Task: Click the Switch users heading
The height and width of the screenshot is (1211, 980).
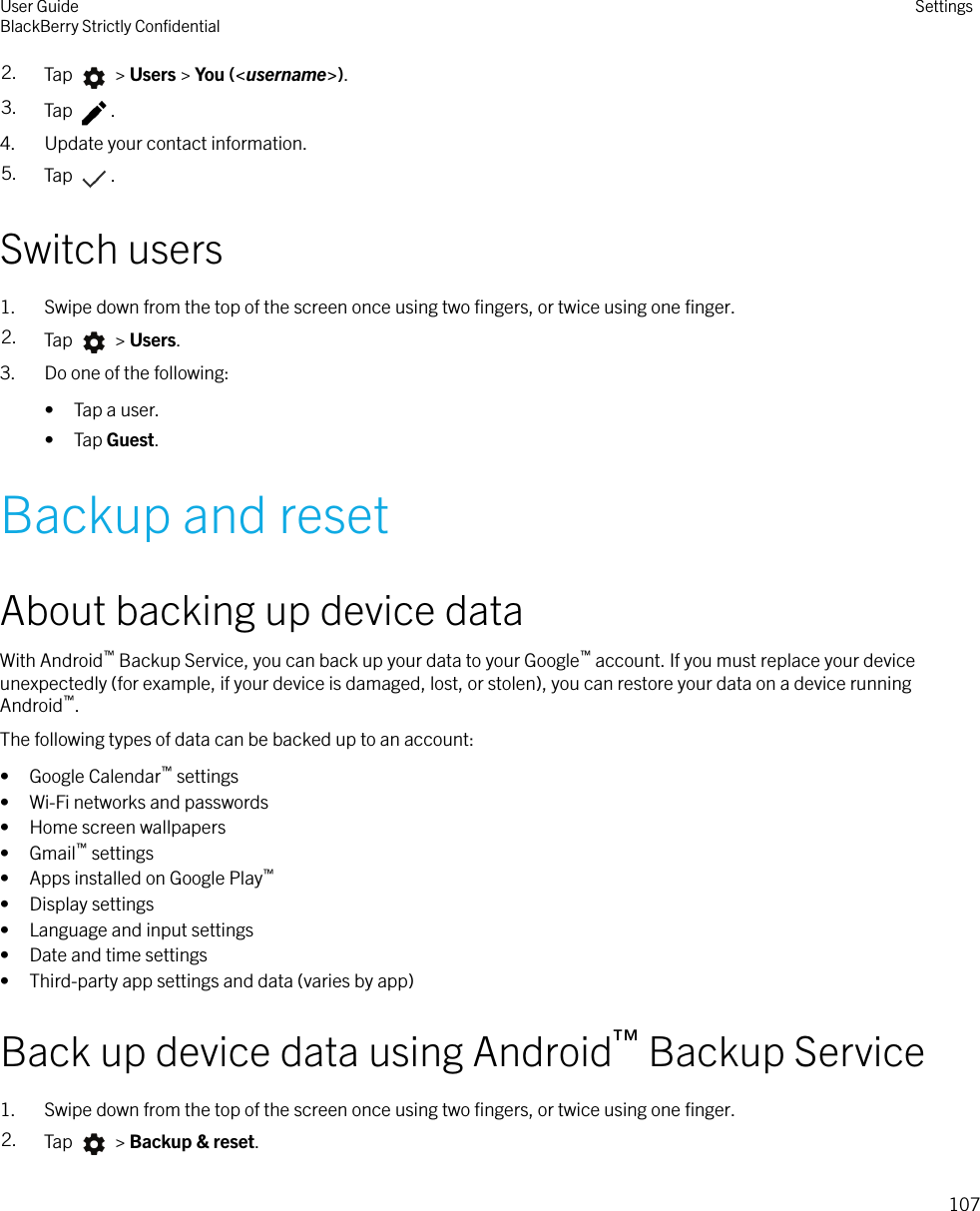Action: (112, 250)
